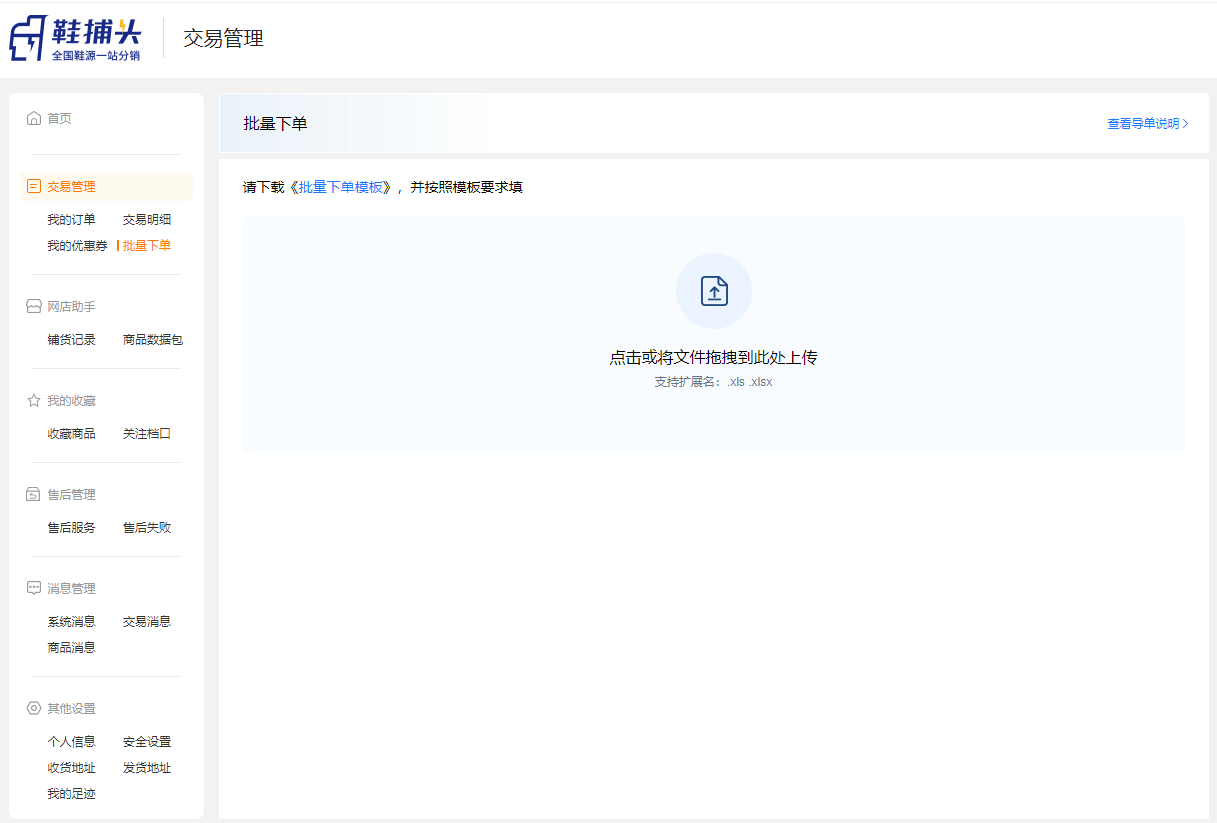
Task: Open 我的优惠券 menu item
Action: 77,246
